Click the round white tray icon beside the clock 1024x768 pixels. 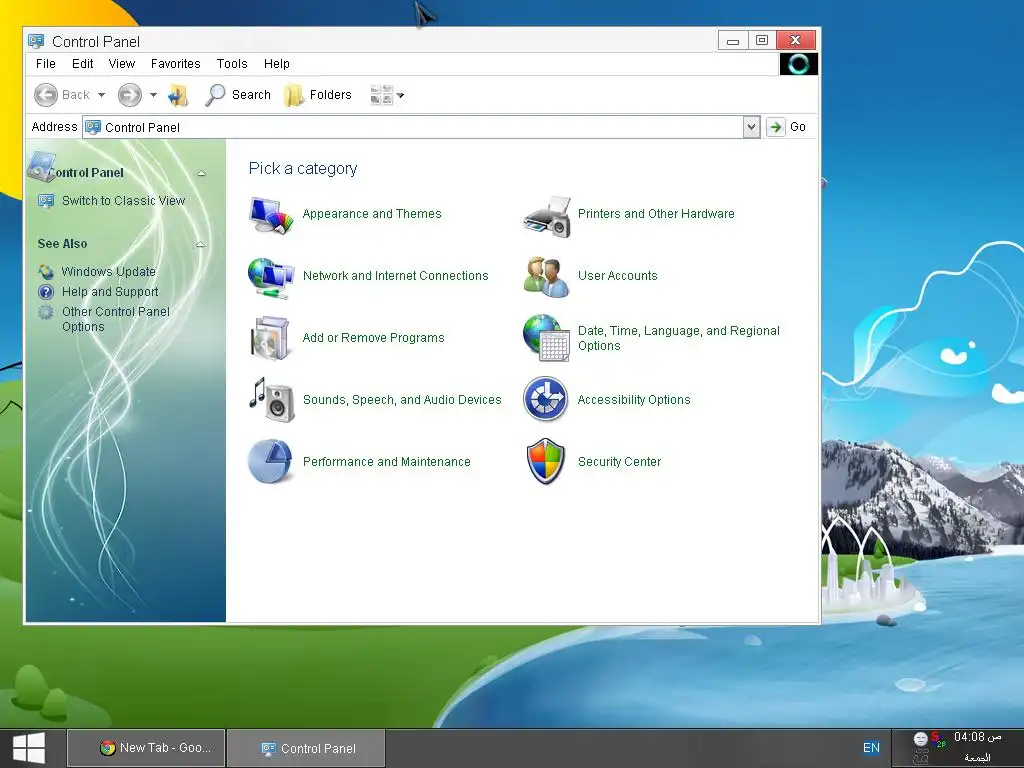(x=920, y=739)
